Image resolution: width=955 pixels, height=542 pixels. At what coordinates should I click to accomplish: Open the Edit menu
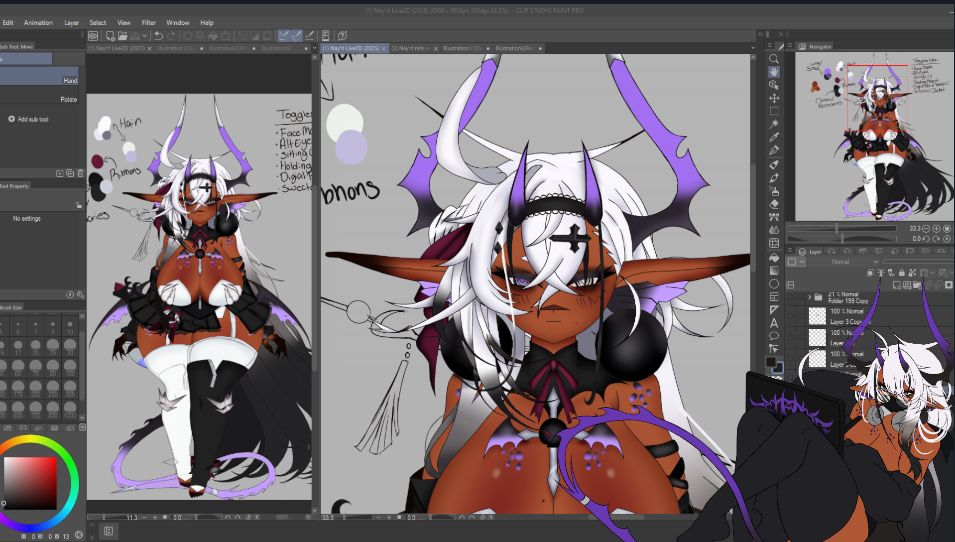[x=8, y=23]
